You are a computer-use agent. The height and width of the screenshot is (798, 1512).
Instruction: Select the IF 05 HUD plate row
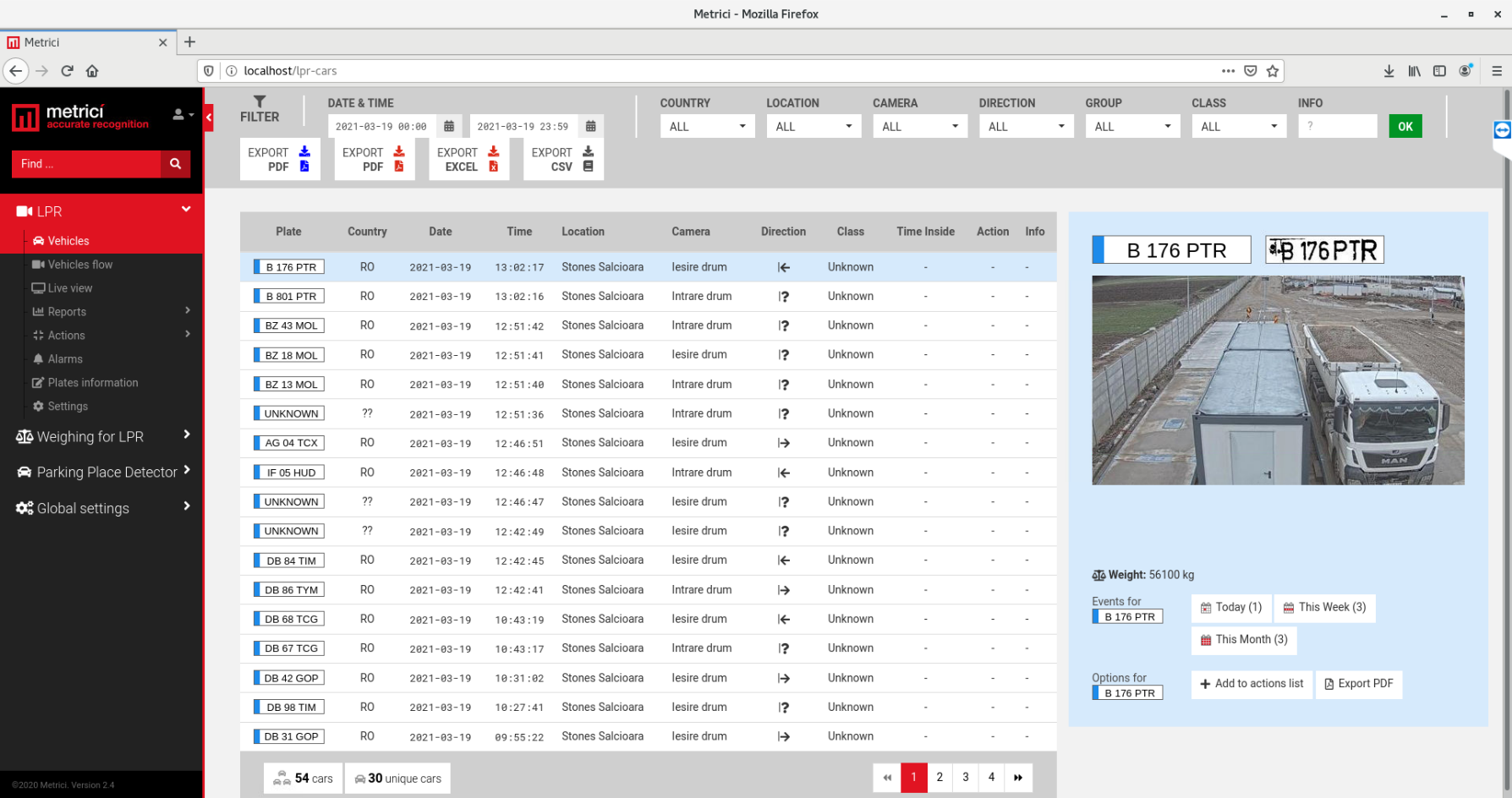(x=649, y=473)
